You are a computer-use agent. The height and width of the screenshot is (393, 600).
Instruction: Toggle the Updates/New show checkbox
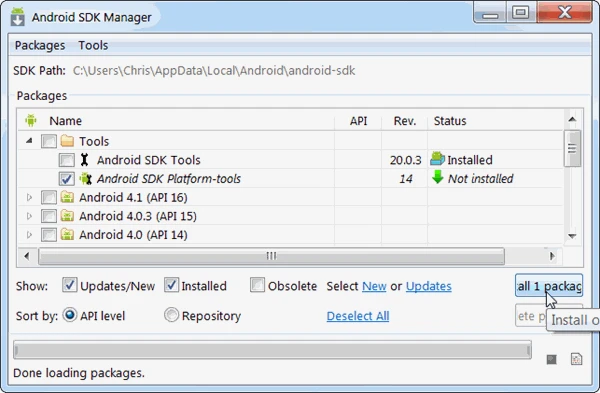pyautogui.click(x=69, y=285)
